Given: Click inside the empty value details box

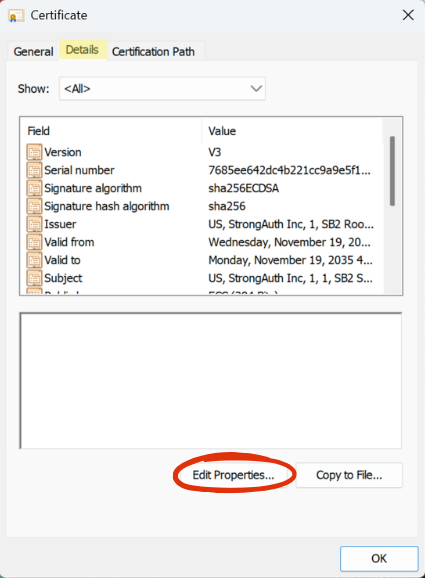Looking at the screenshot, I should [x=211, y=381].
